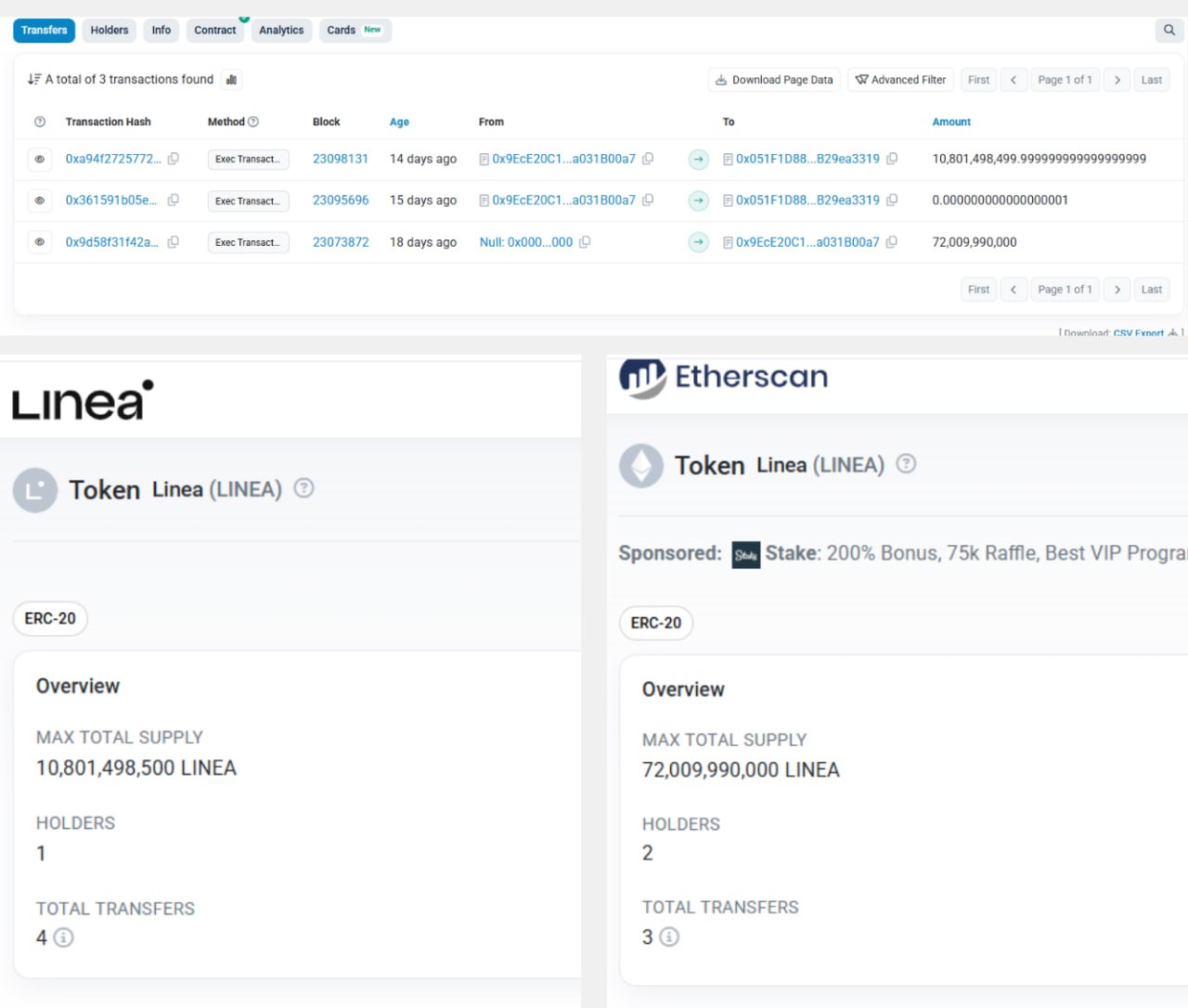The height and width of the screenshot is (1008, 1188).
Task: Copy To address in block 23095696 row
Action: coord(892,200)
